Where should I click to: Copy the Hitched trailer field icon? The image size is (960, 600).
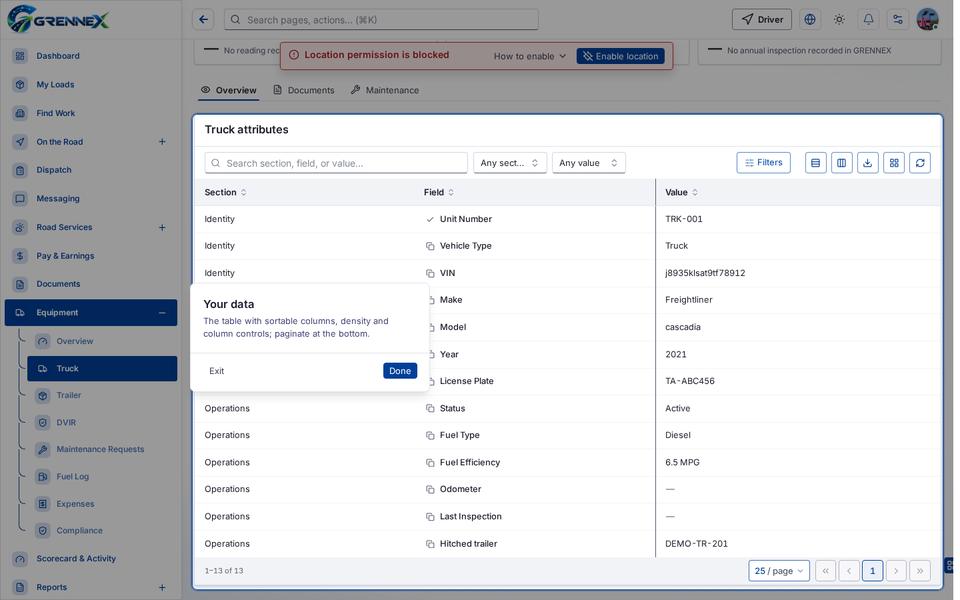[x=430, y=544]
